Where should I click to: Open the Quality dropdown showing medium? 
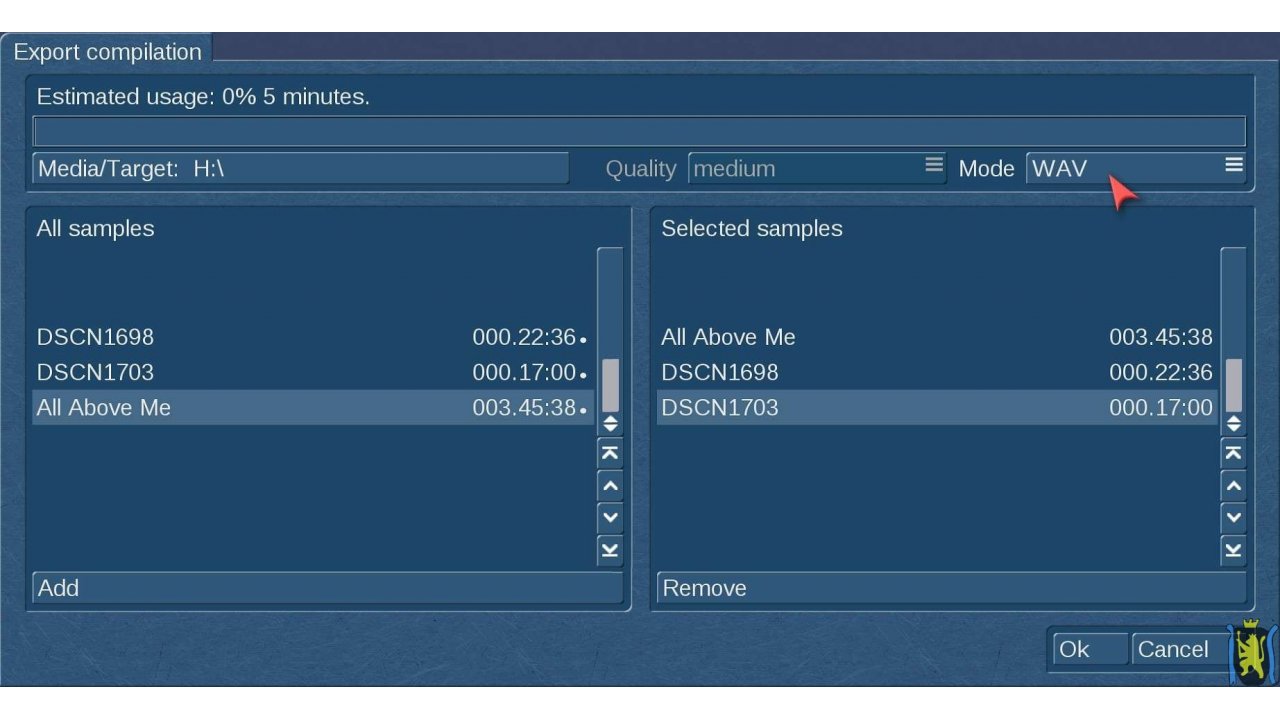pos(817,168)
